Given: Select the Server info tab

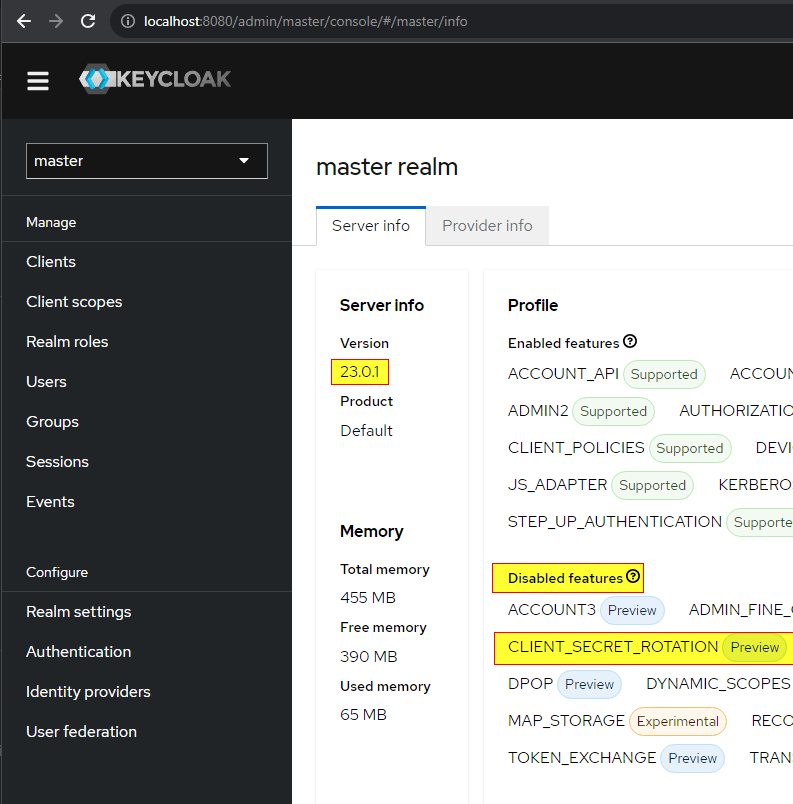Looking at the screenshot, I should click(x=370, y=225).
